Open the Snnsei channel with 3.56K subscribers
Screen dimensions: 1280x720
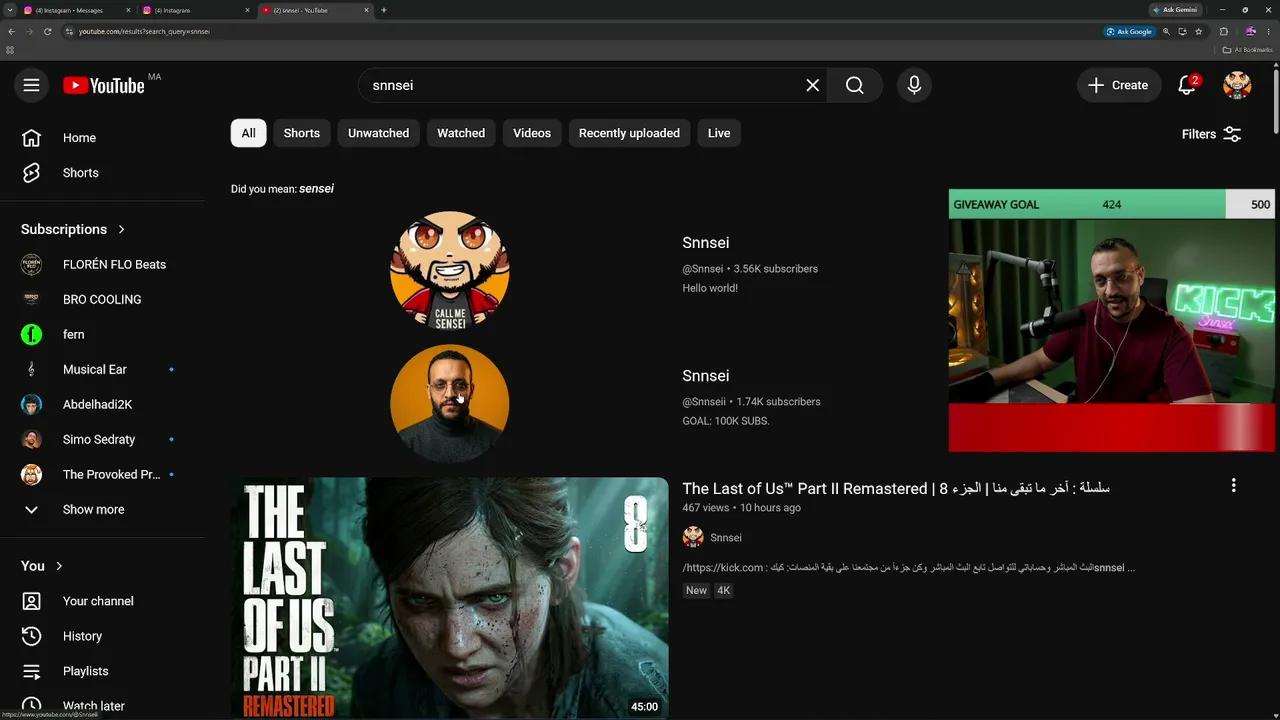(706, 243)
